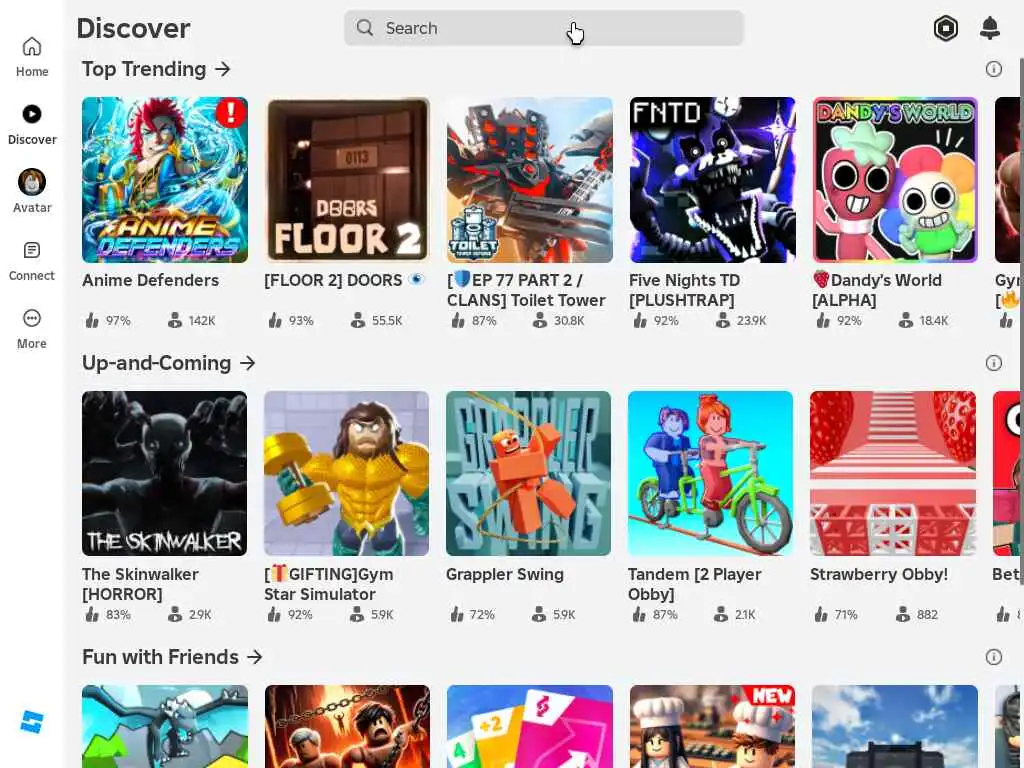This screenshot has width=1024, height=768.
Task: Open the Five Nights TD thumbnail
Action: (712, 180)
